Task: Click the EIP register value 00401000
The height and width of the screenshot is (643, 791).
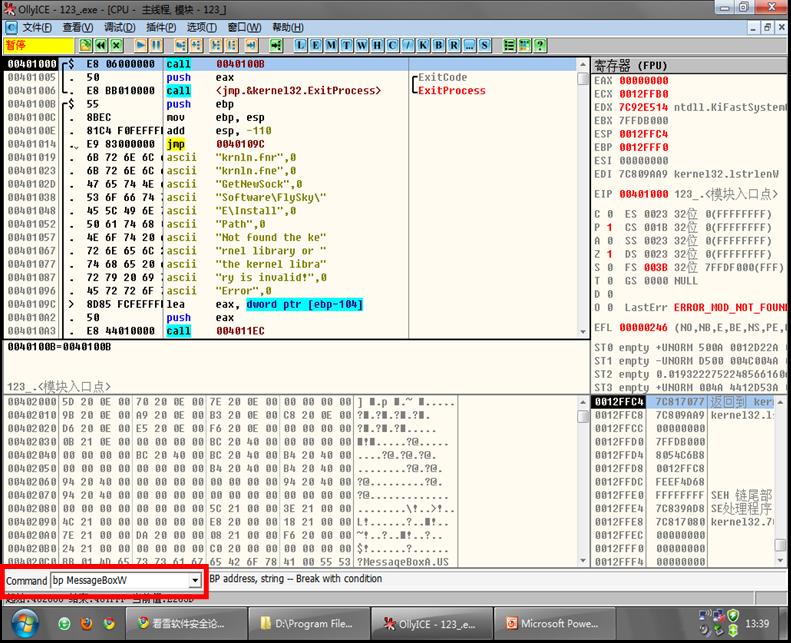Action: click(x=644, y=194)
